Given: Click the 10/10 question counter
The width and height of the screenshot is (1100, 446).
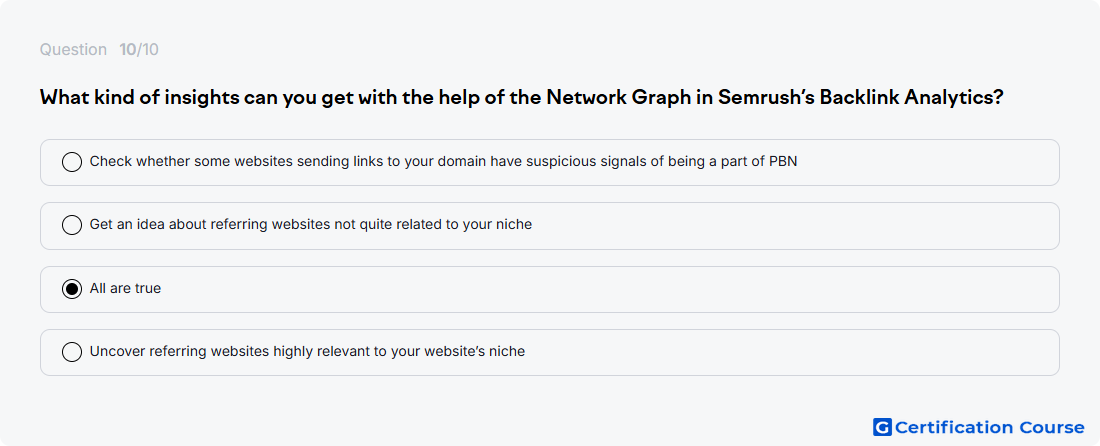Looking at the screenshot, I should [139, 50].
